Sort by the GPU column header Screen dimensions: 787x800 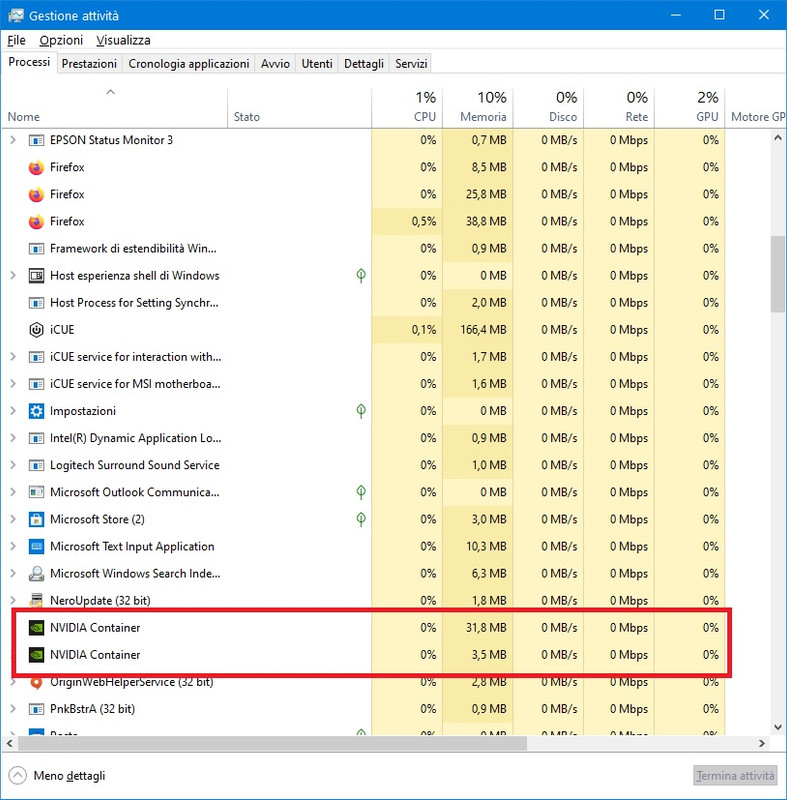pyautogui.click(x=690, y=108)
